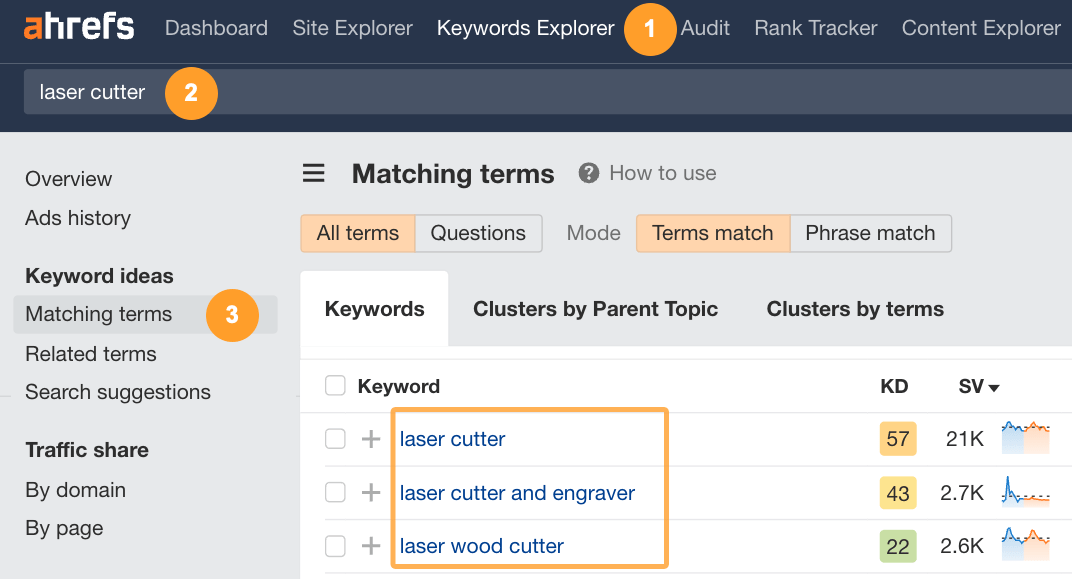The height and width of the screenshot is (579, 1072).
Task: Check the "laser cutter and engraver" checkbox
Action: (335, 492)
